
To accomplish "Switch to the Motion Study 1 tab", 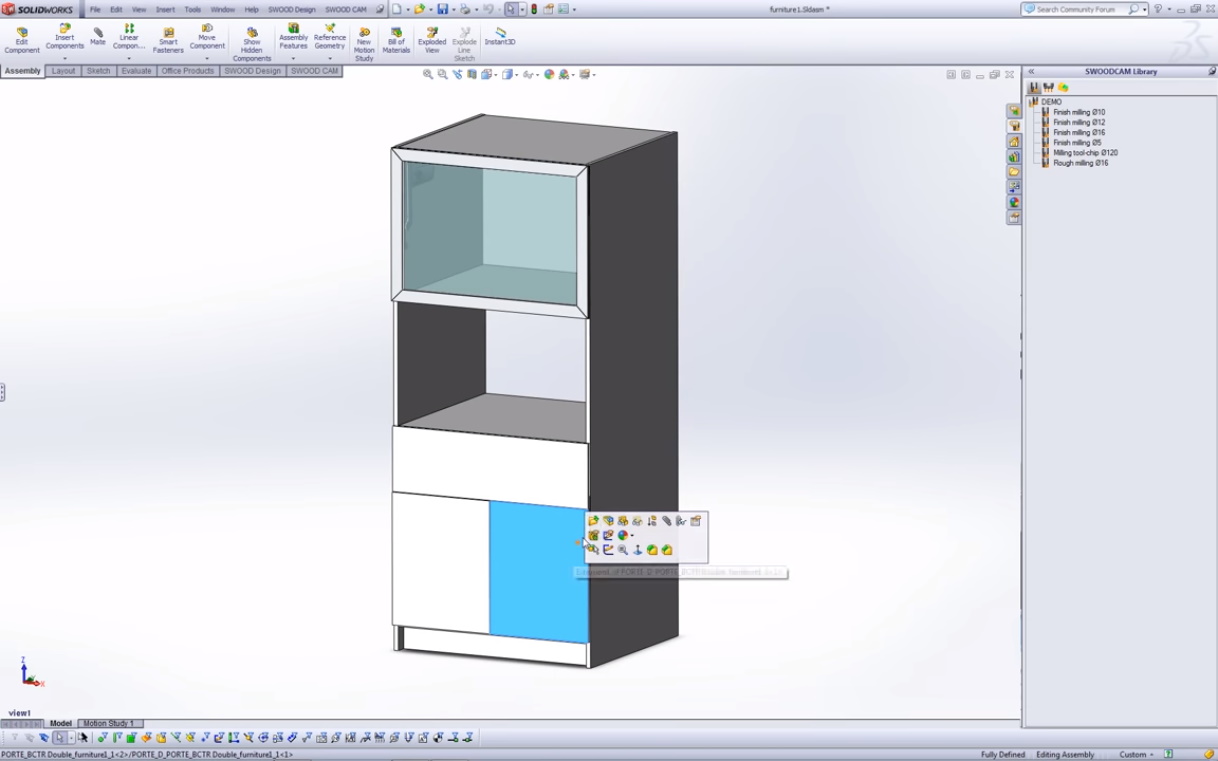I will pyautogui.click(x=108, y=723).
